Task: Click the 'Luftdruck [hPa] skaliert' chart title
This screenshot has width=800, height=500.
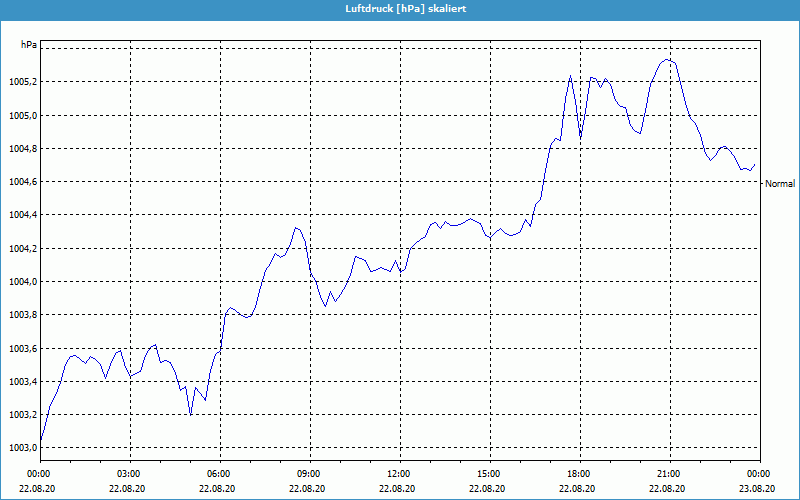Action: click(400, 8)
